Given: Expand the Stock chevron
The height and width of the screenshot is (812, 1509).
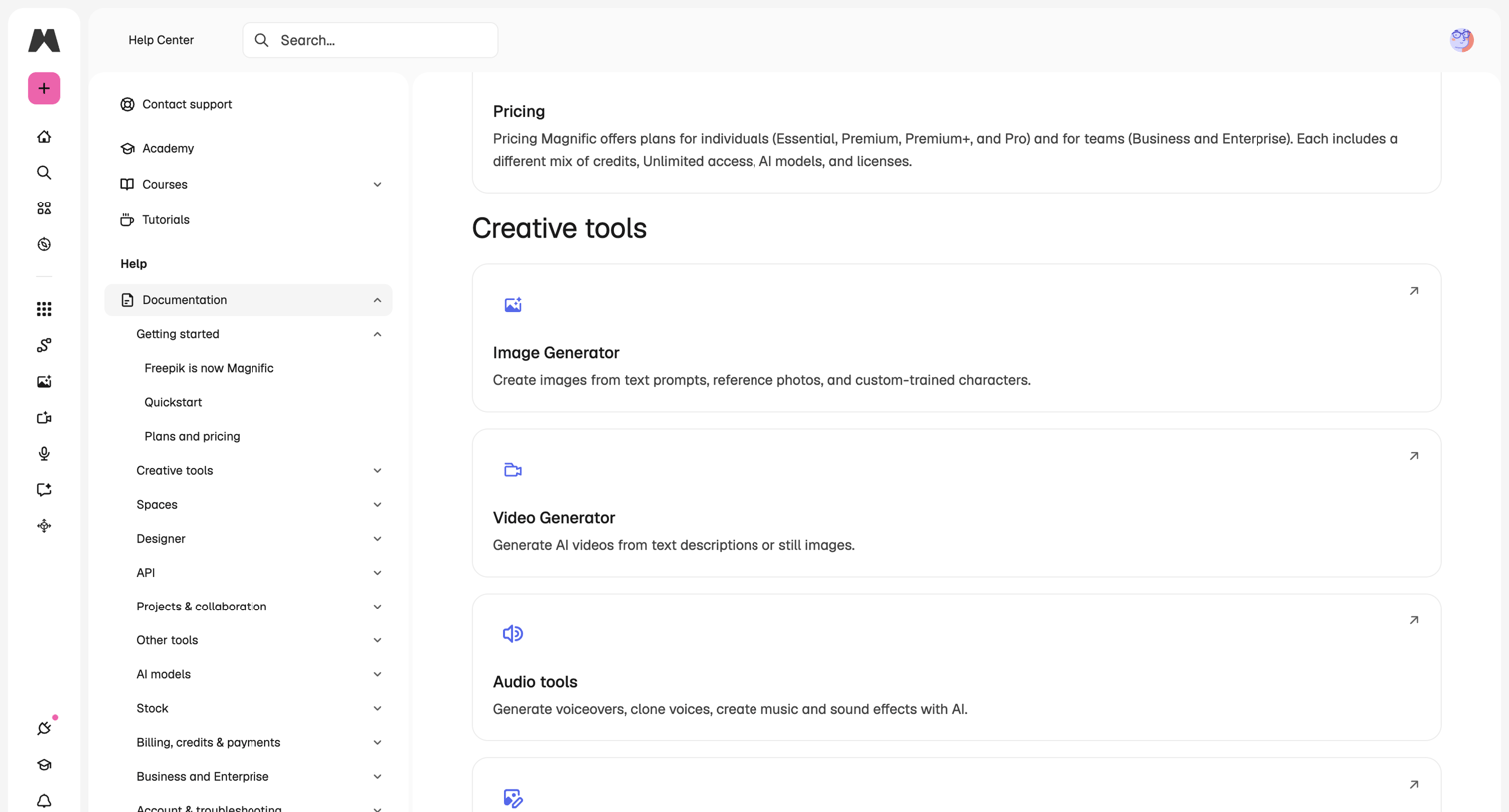Looking at the screenshot, I should click(x=377, y=708).
